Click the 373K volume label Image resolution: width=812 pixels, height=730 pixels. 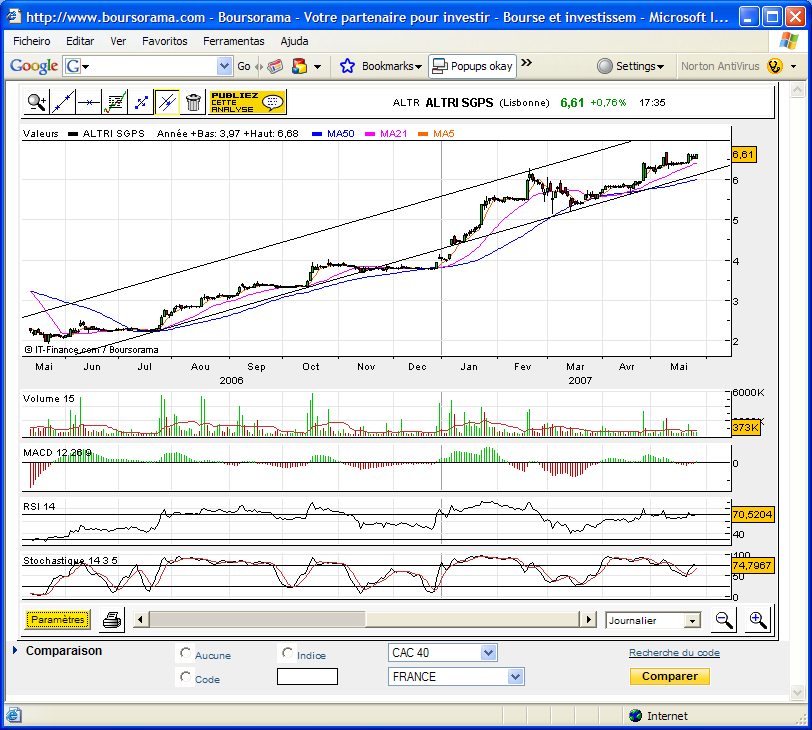[x=746, y=427]
